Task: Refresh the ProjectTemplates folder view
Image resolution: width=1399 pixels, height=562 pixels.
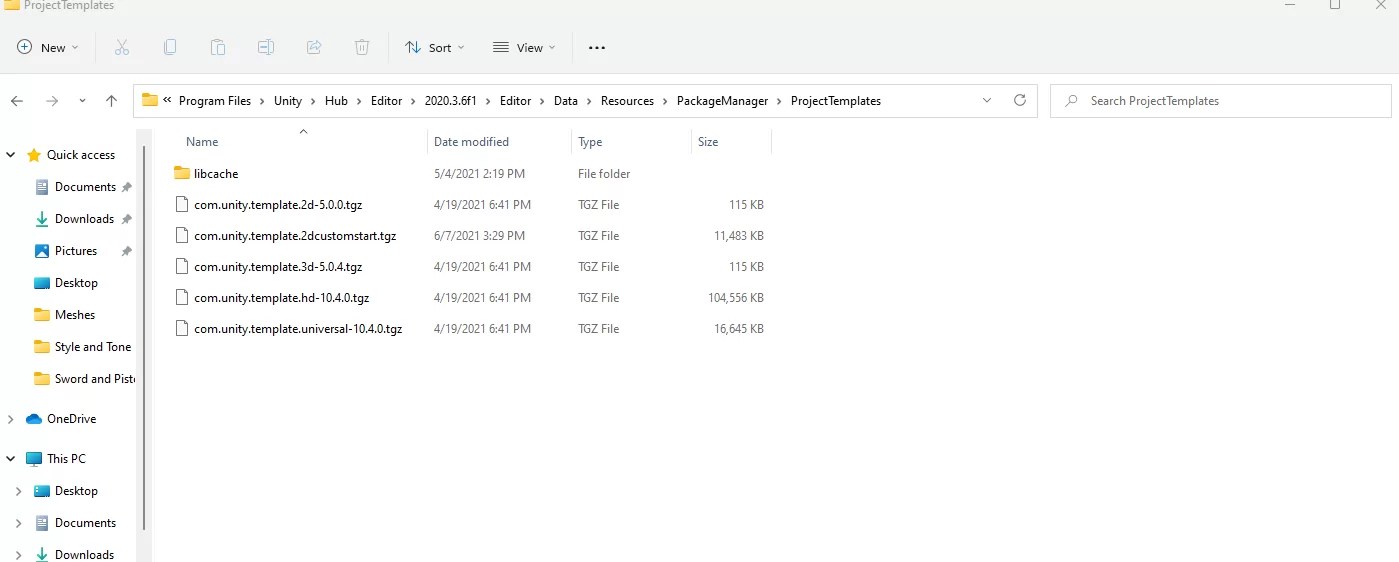Action: pos(1020,100)
